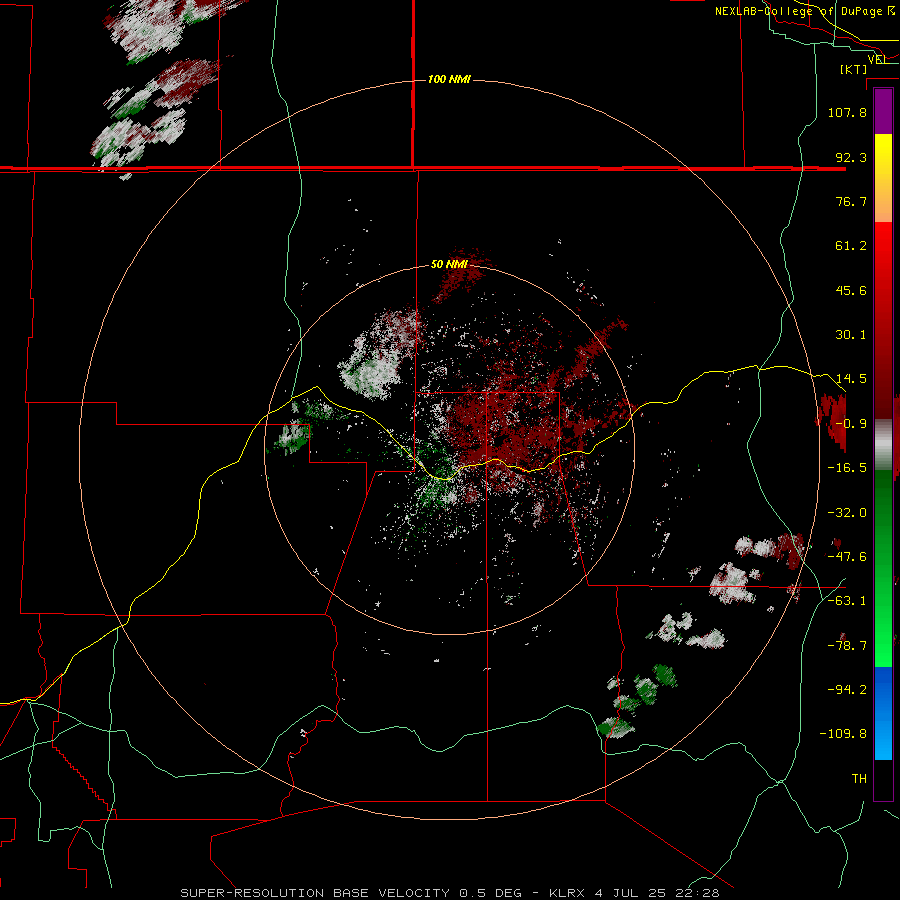Screen dimensions: 900x900
Task: Pick the blue segment of the color bar
Action: click(883, 713)
